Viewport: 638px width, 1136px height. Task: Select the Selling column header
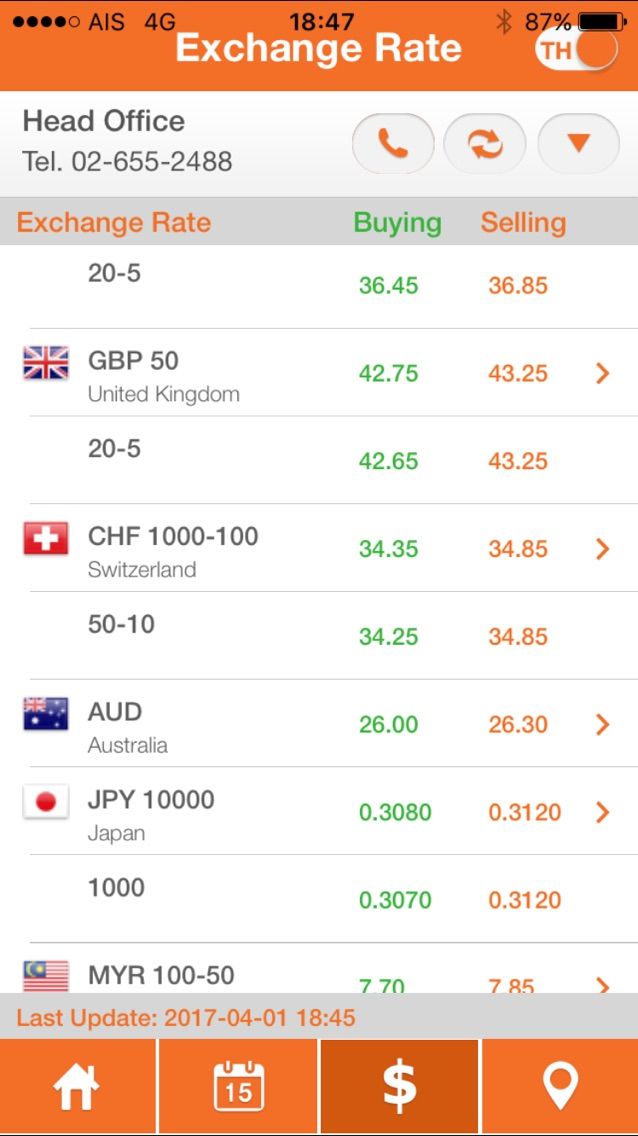[x=523, y=222]
